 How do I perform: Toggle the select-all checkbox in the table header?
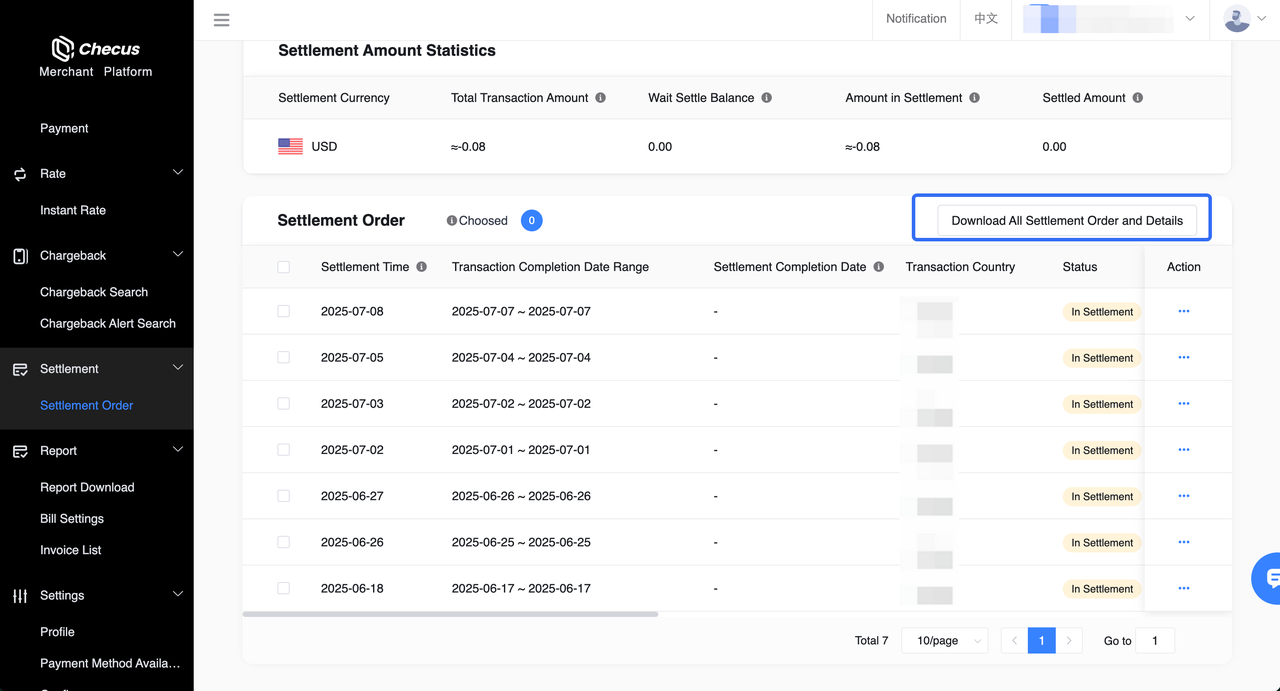pos(284,267)
